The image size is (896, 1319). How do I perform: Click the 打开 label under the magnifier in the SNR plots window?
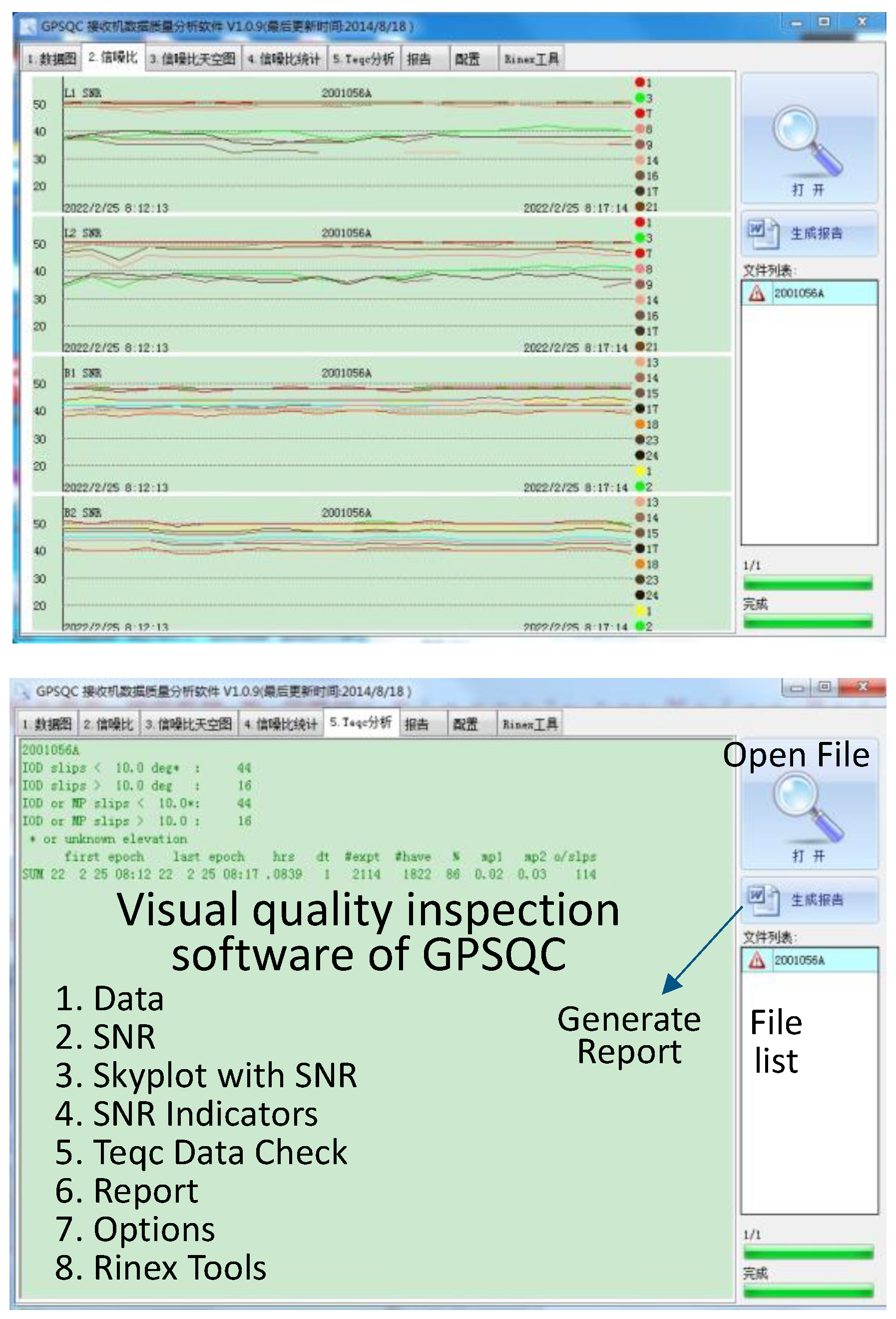tap(808, 189)
